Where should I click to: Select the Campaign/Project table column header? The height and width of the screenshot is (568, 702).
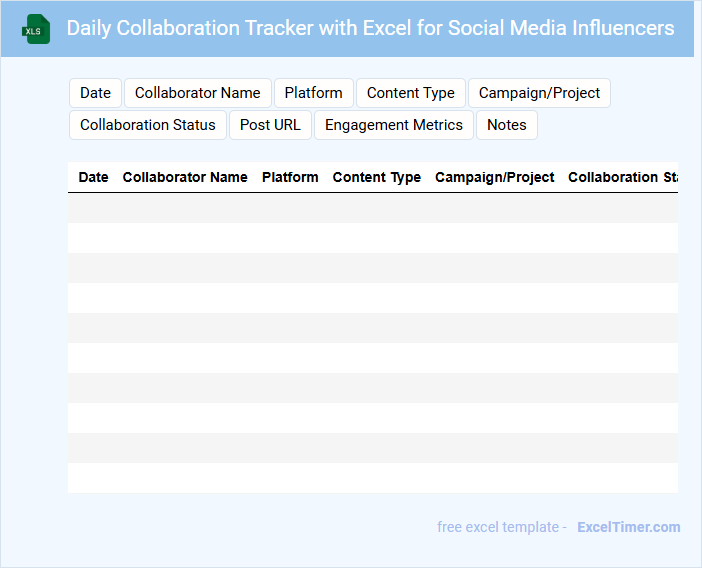[494, 177]
